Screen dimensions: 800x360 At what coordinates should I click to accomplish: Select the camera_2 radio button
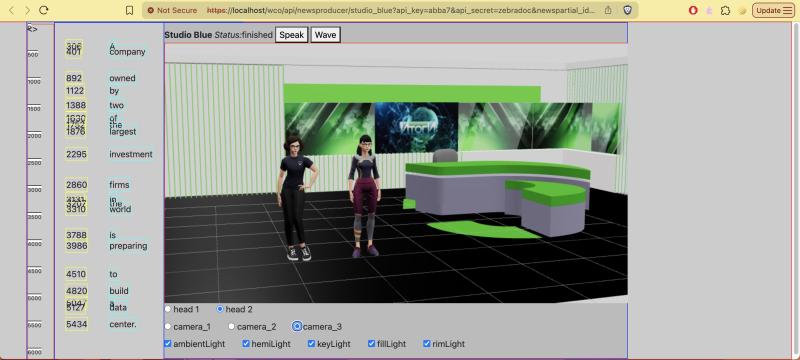(x=232, y=326)
